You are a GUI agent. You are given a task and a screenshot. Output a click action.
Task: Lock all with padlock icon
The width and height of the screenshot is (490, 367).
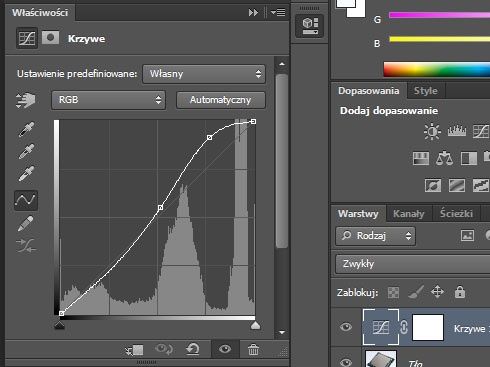pyautogui.click(x=460, y=292)
